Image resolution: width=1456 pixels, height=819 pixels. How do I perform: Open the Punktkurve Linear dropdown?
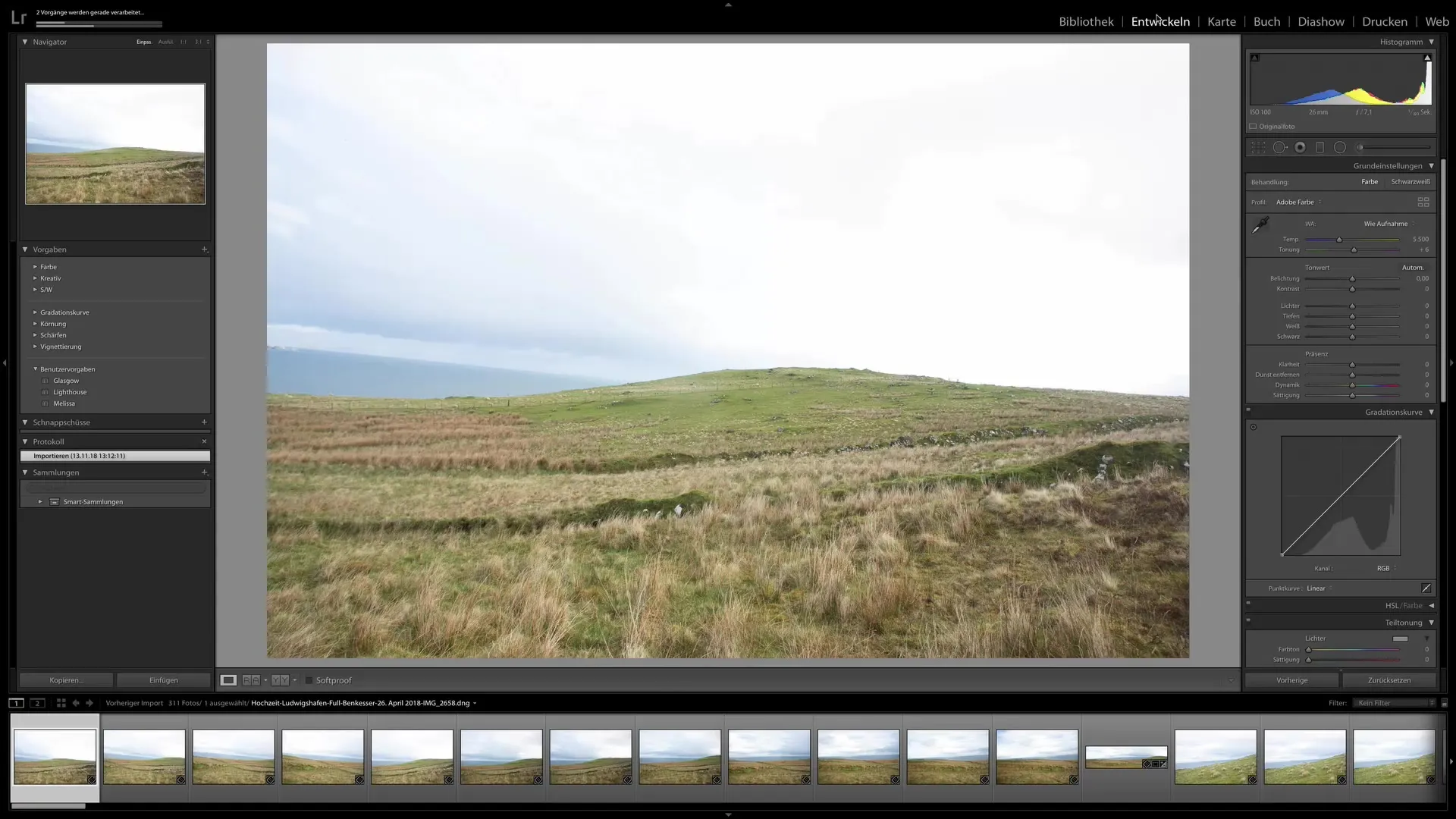pos(1319,588)
